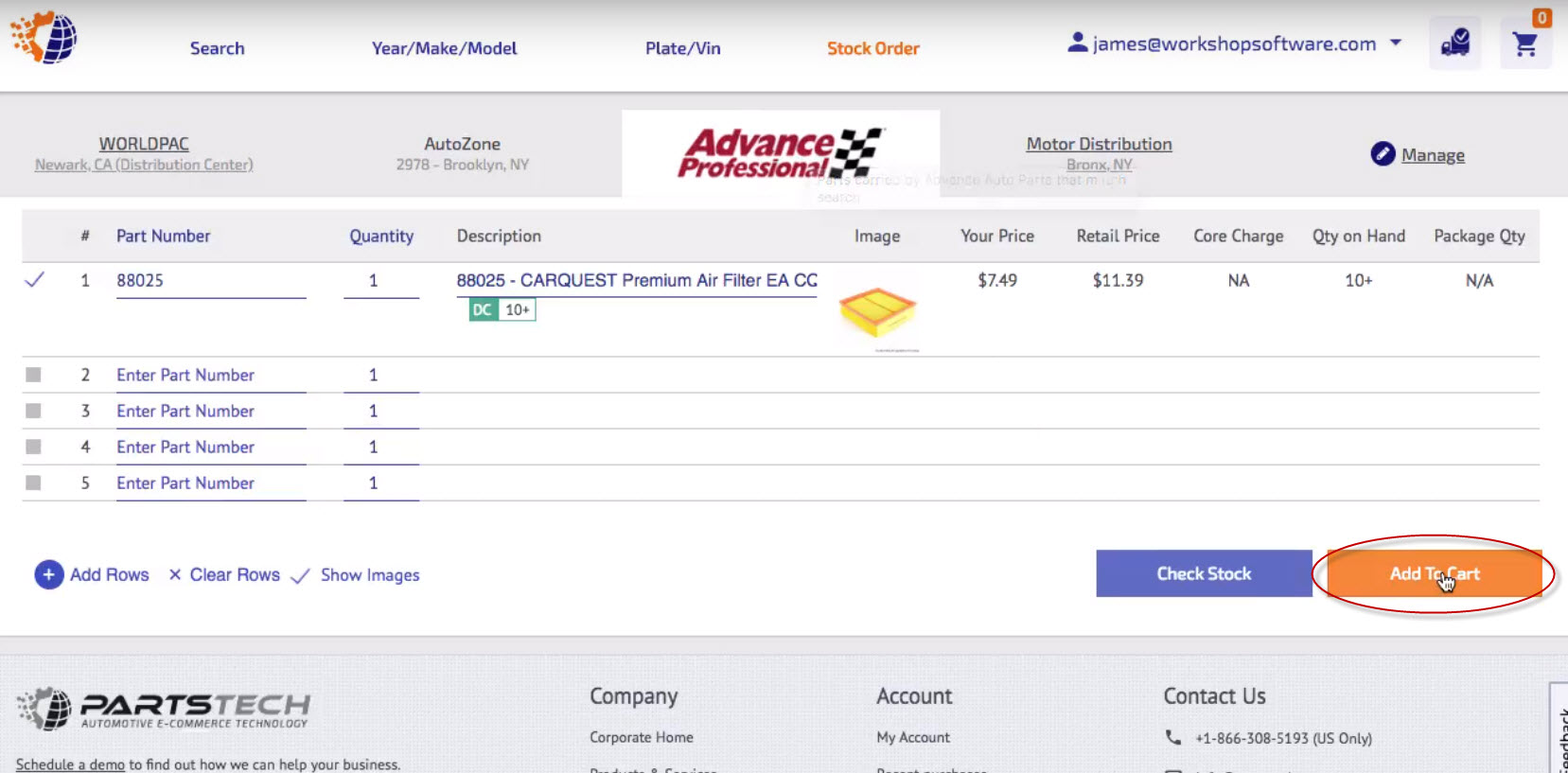Select the checkbox for row 4
This screenshot has width=1568, height=773.
coord(33,447)
